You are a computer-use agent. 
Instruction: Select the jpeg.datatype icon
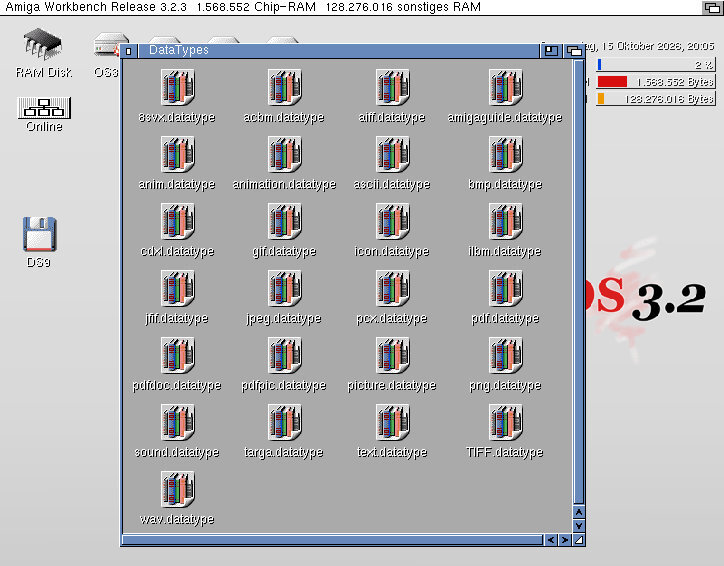coord(284,288)
